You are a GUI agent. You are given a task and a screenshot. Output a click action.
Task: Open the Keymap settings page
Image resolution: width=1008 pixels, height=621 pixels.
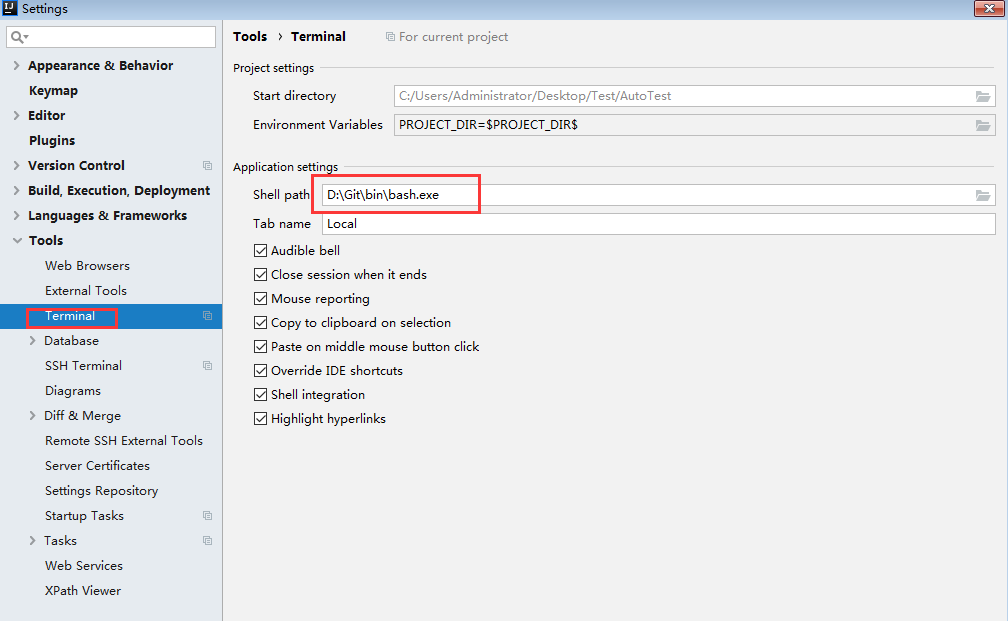click(x=53, y=91)
